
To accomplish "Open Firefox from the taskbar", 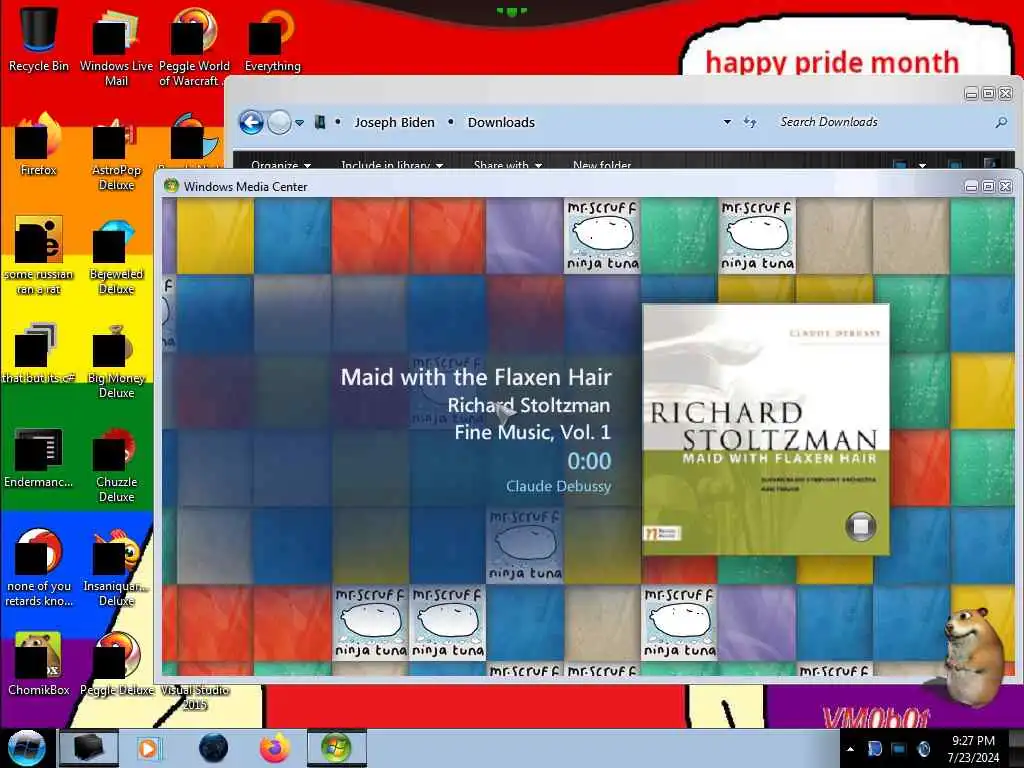I will (x=274, y=748).
